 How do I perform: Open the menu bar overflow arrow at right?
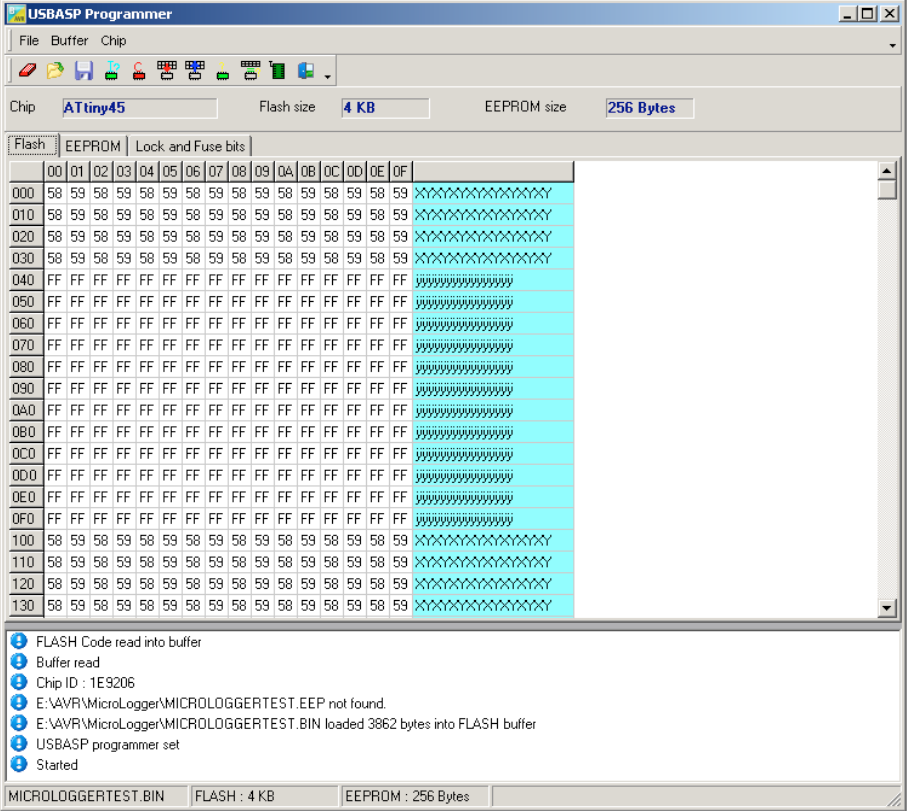(892, 45)
